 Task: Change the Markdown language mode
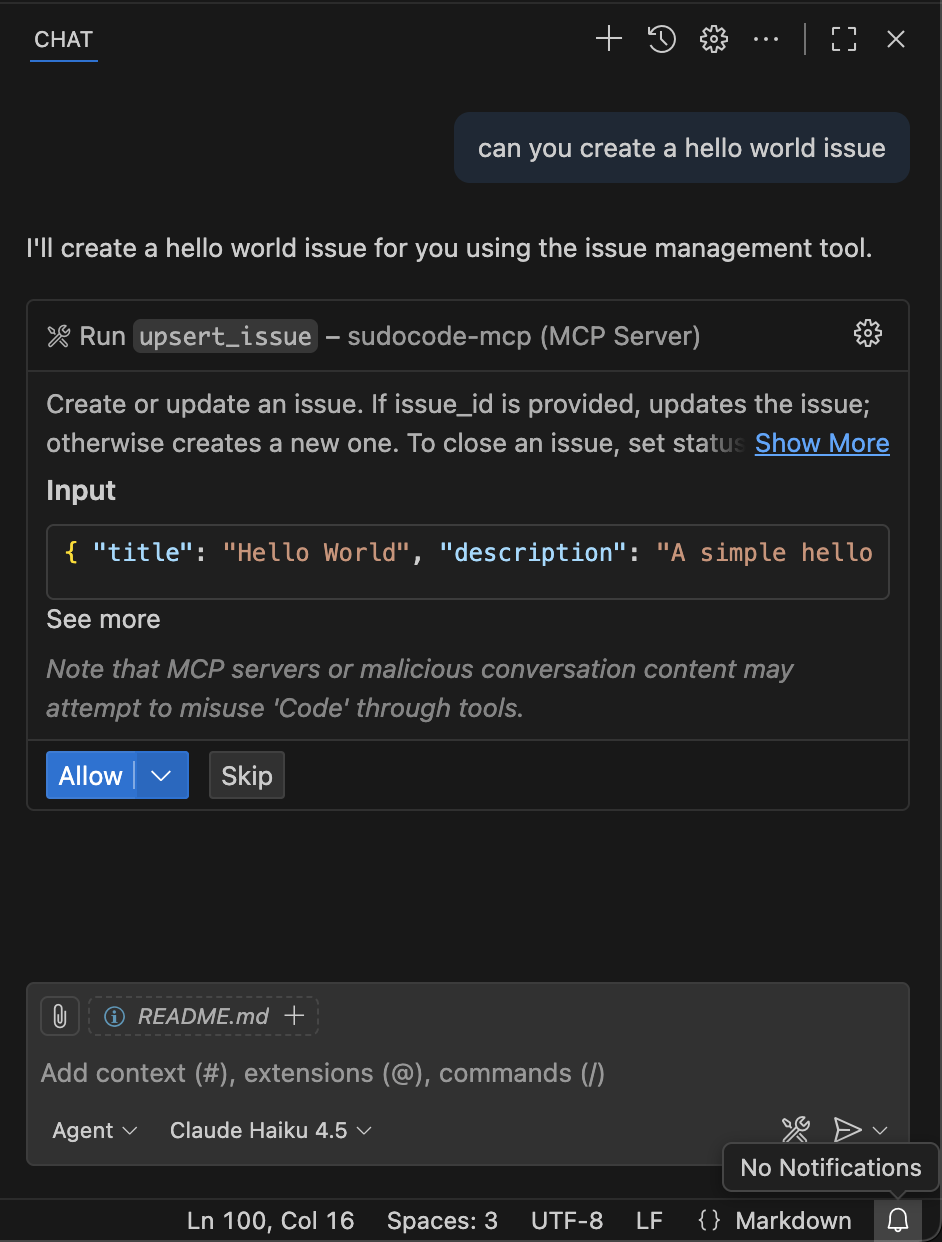(x=793, y=1220)
